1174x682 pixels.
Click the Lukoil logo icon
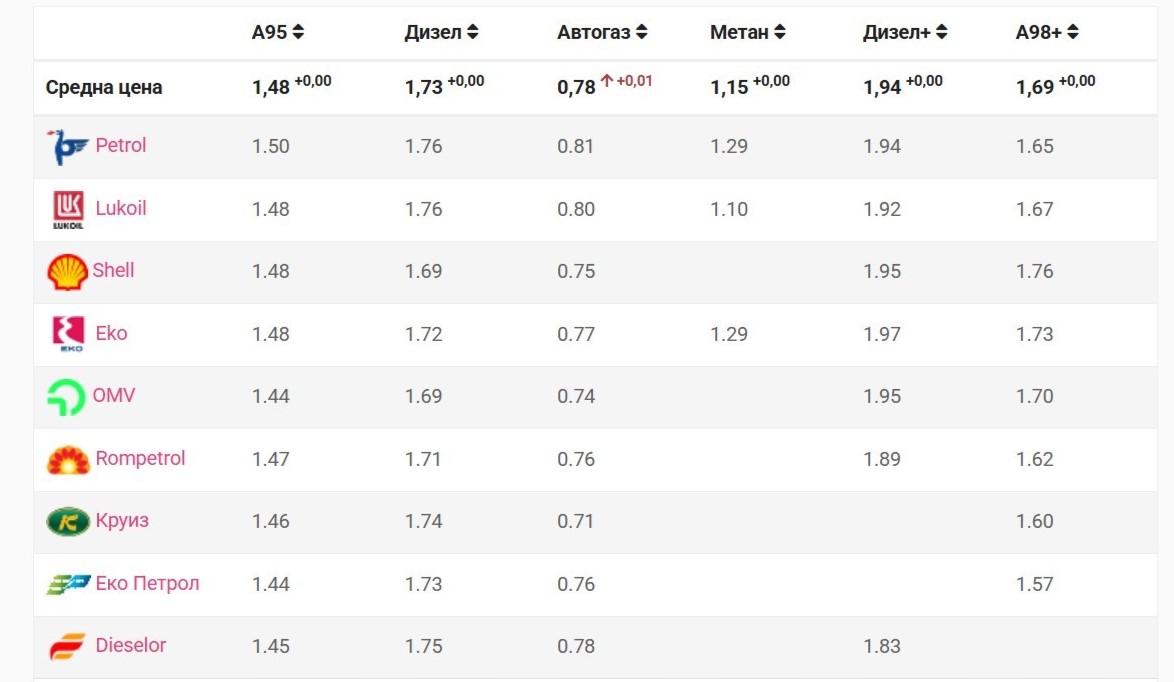68,209
